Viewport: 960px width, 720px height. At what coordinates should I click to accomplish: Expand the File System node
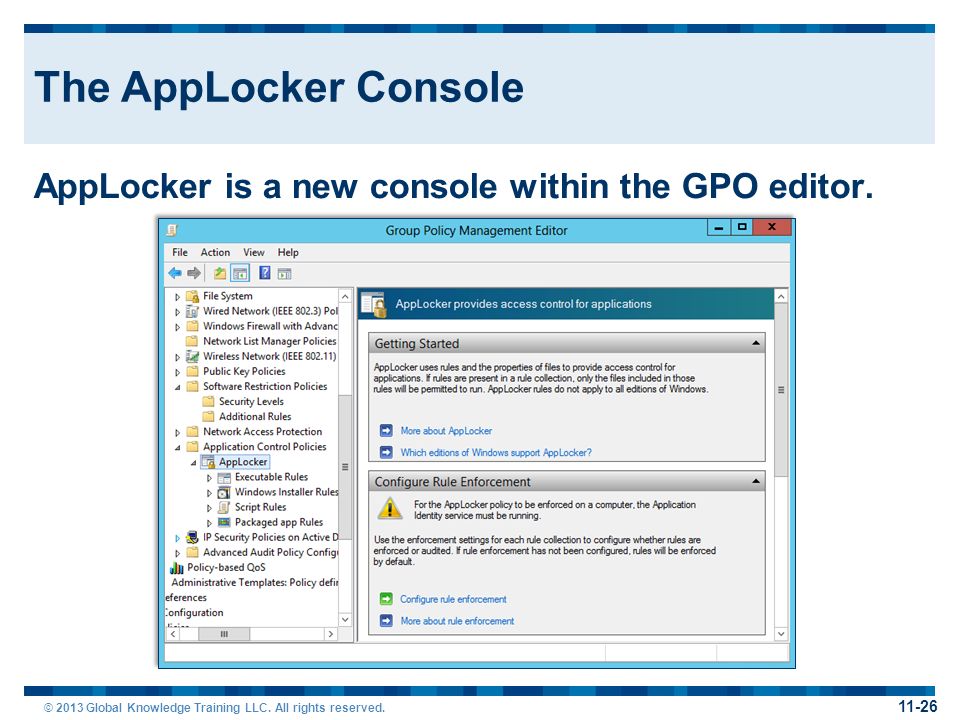178,297
